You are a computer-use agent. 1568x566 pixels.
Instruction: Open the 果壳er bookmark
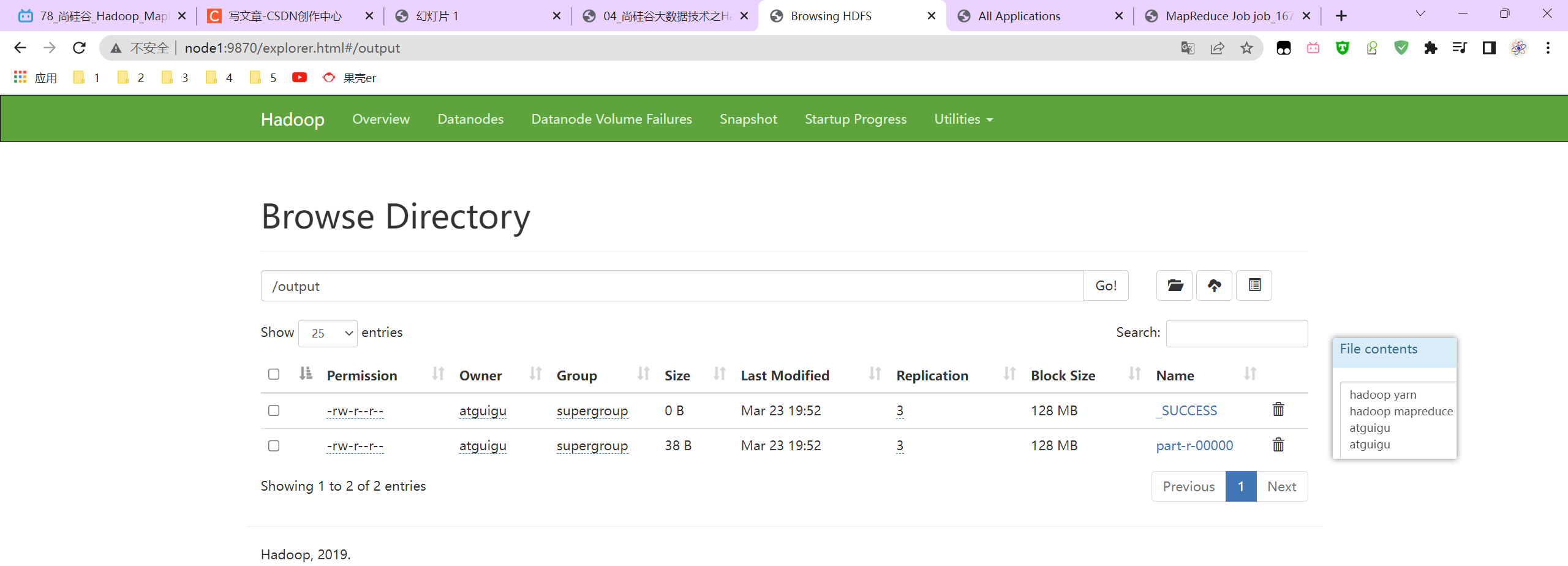tap(349, 78)
